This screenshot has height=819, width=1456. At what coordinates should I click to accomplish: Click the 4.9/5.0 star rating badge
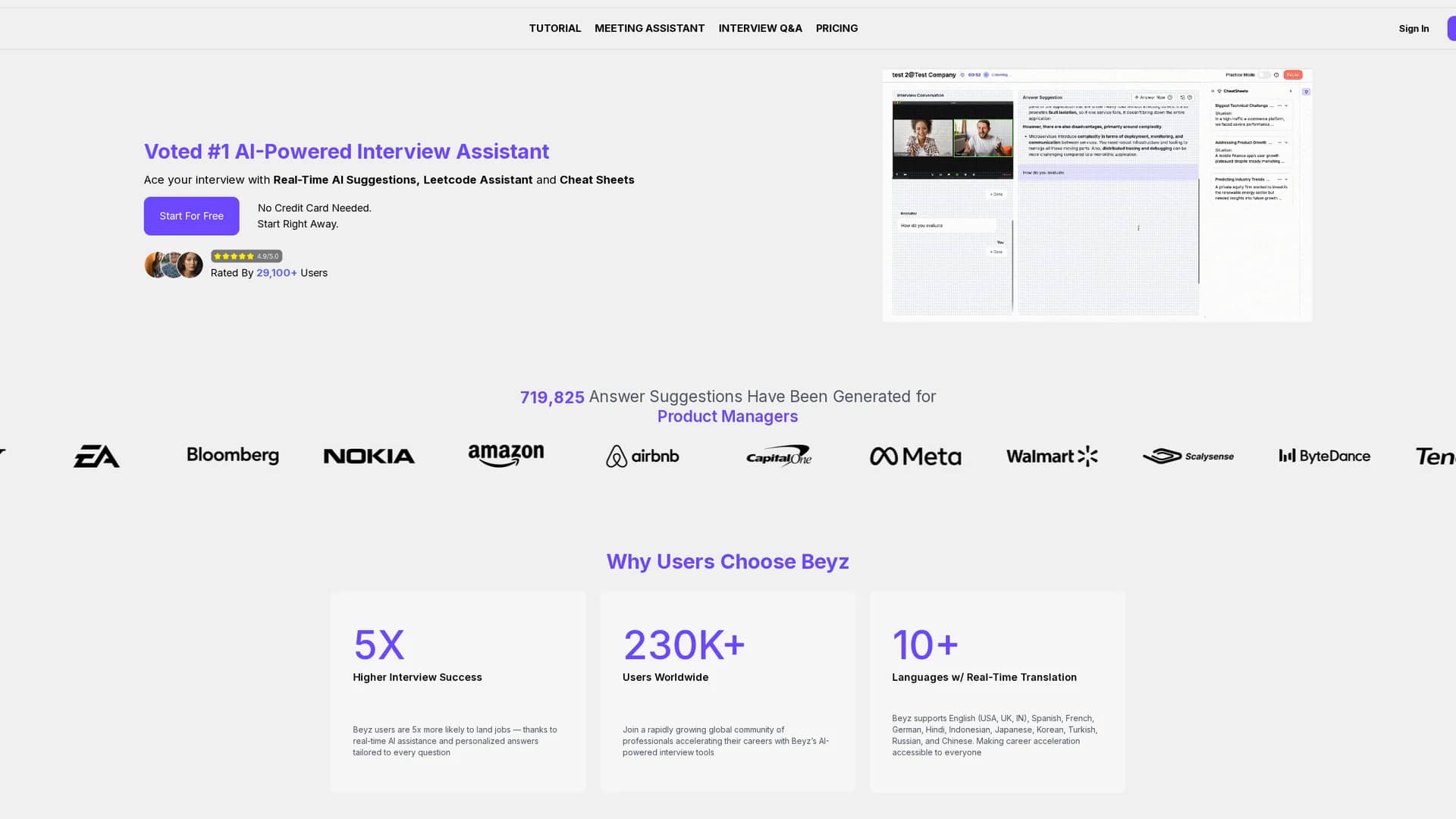246,256
